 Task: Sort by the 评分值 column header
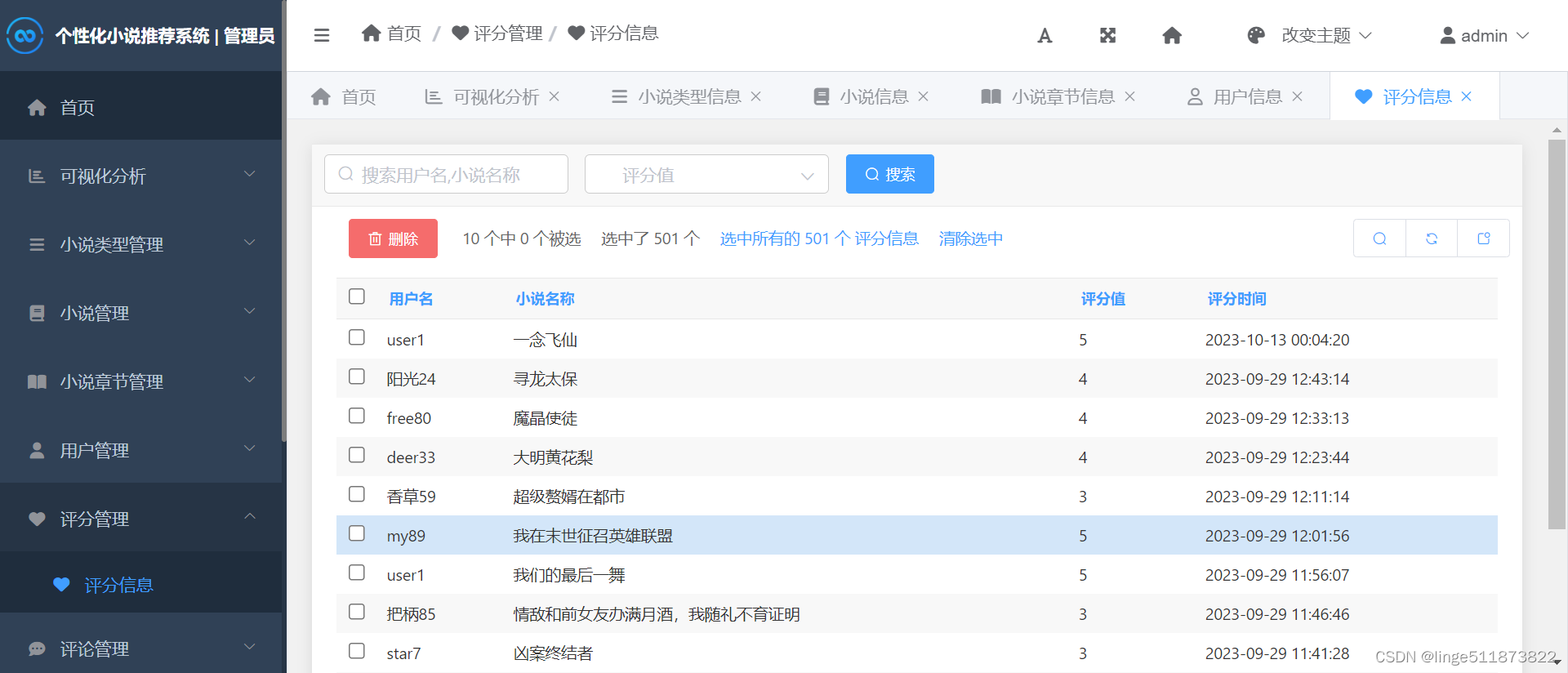point(1103,299)
